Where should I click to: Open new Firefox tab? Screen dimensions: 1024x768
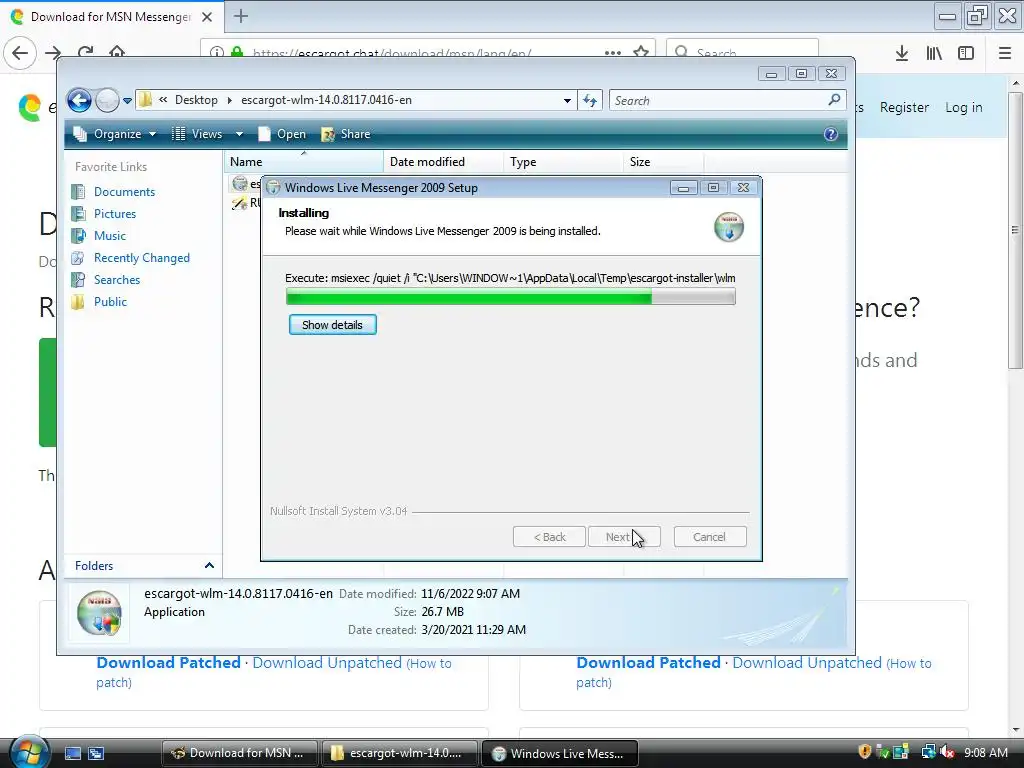click(x=240, y=16)
